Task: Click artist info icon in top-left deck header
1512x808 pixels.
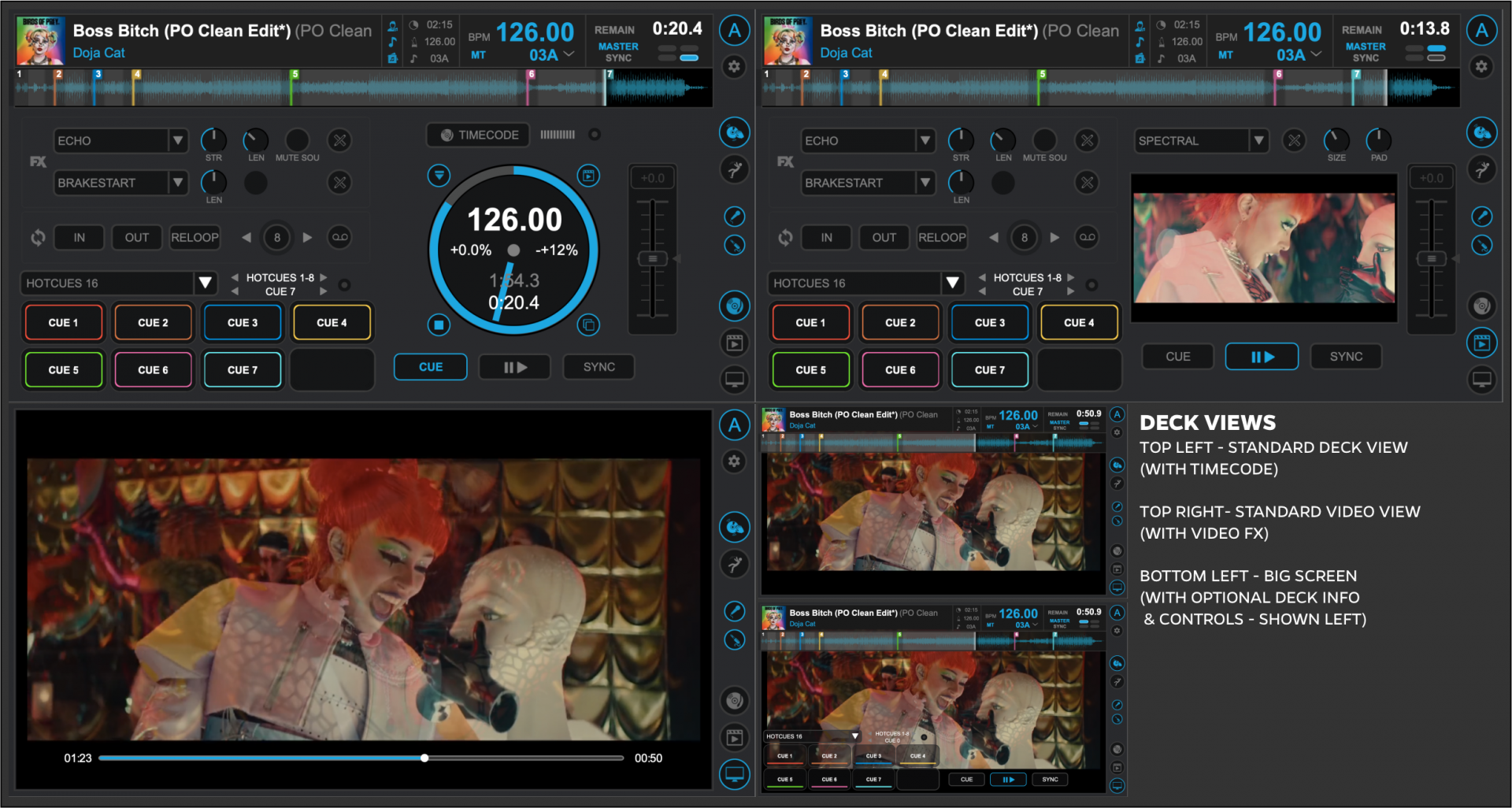Action: click(x=392, y=26)
